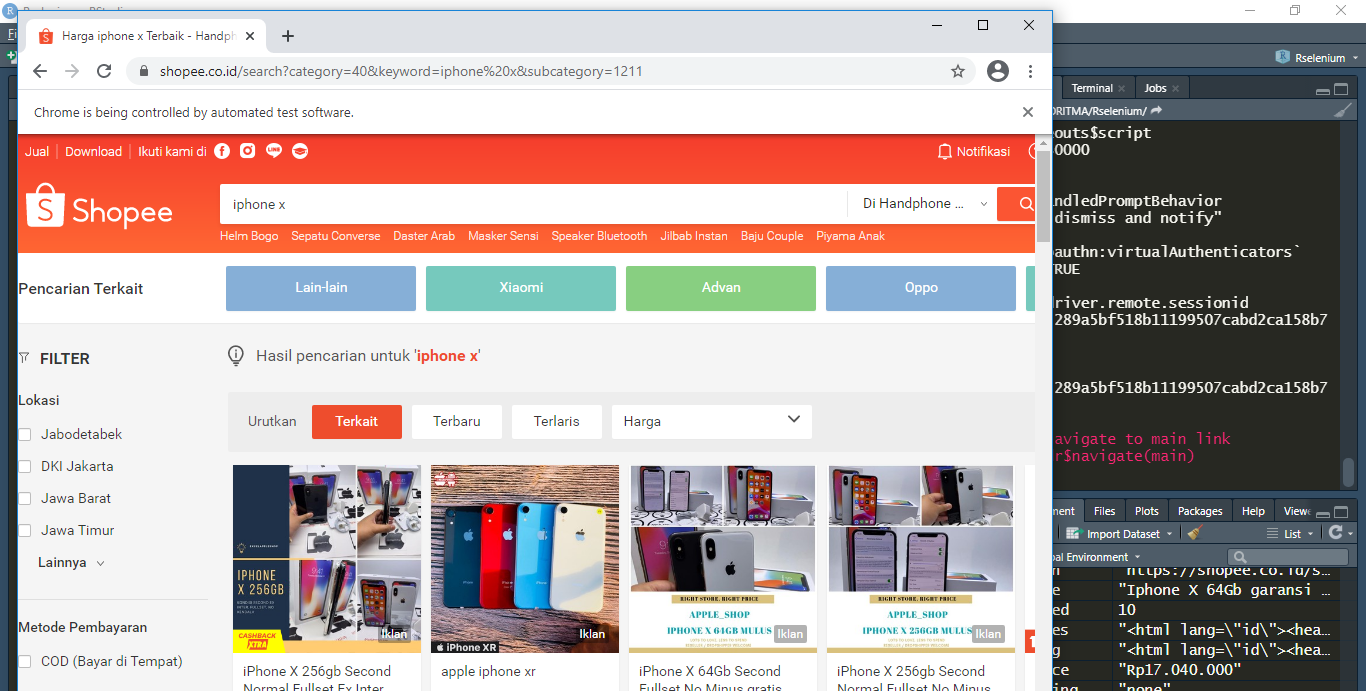The image size is (1366, 691).
Task: Check the Jabodetabek location filter
Action: coord(25,434)
